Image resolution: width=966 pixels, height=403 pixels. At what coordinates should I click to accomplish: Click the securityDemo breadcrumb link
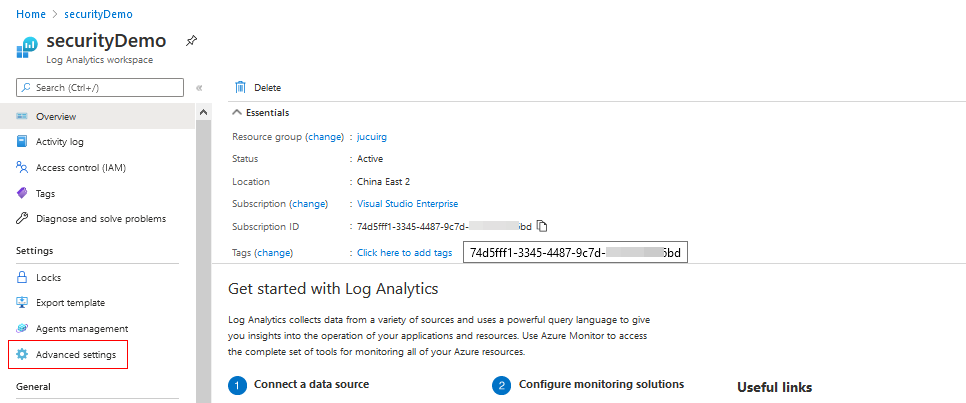click(98, 14)
